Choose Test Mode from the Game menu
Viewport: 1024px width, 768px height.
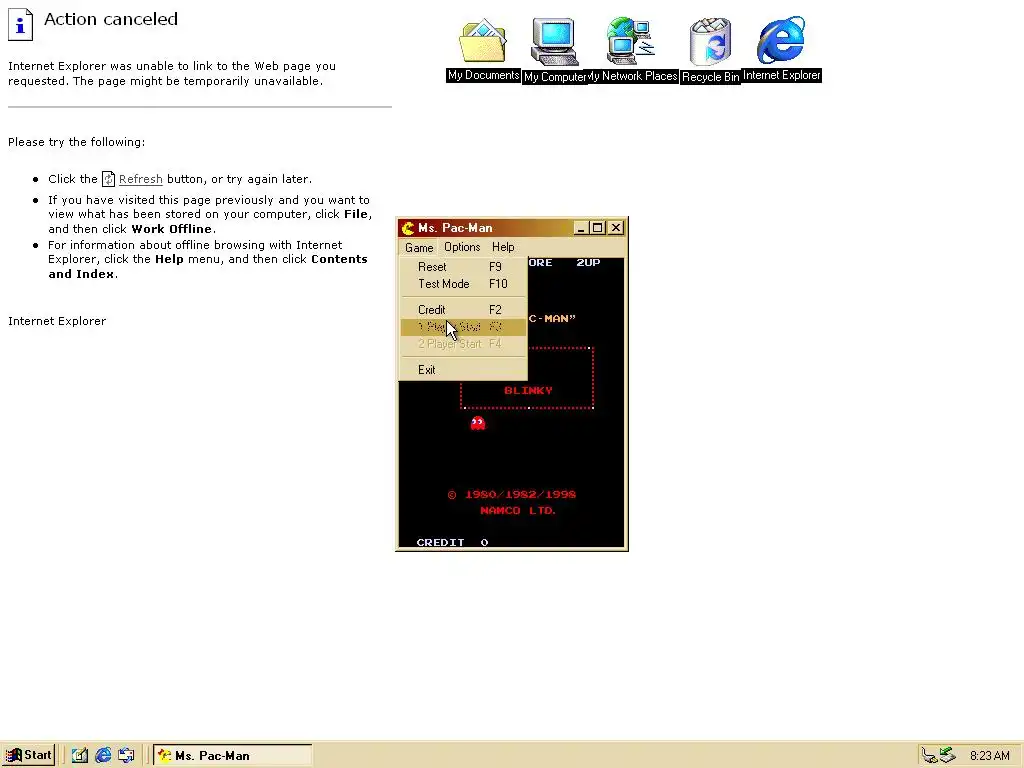click(x=463, y=283)
